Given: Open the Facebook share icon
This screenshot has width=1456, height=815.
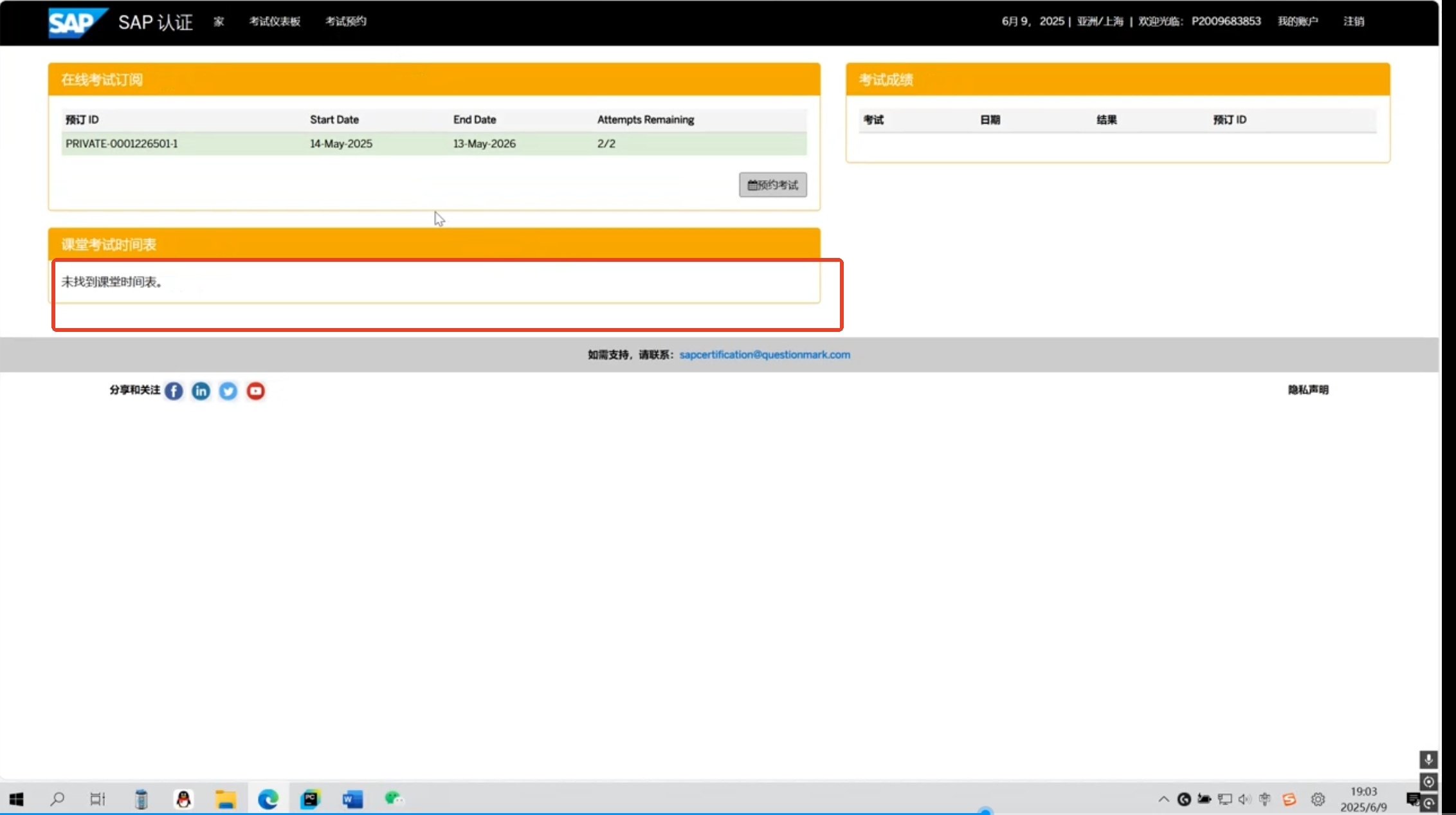Looking at the screenshot, I should 173,391.
